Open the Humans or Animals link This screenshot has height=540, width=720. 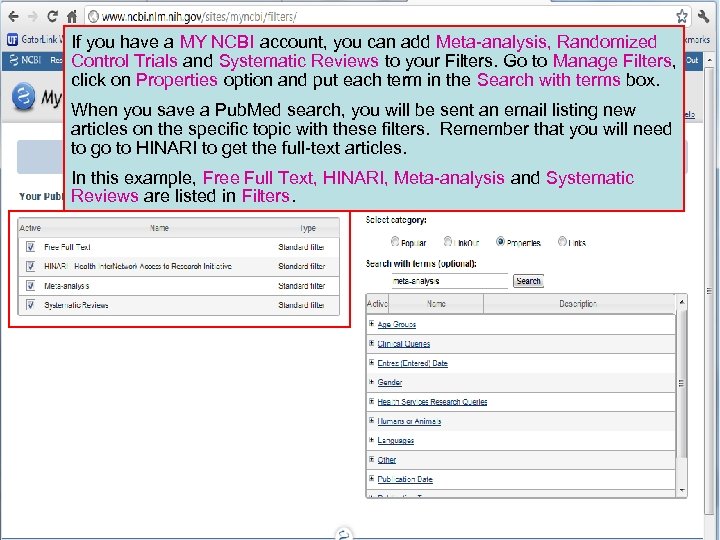pos(409,421)
